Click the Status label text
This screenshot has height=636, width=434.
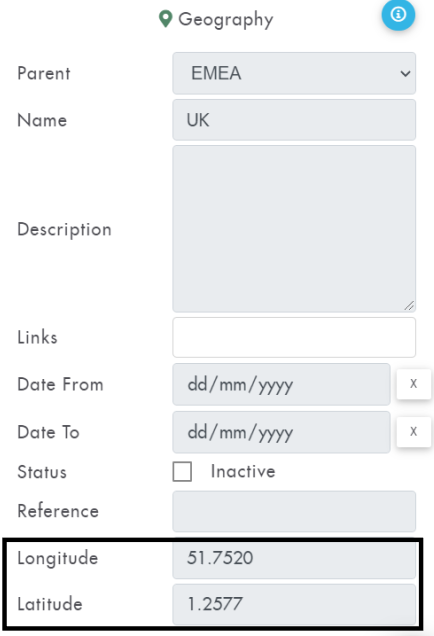42,472
